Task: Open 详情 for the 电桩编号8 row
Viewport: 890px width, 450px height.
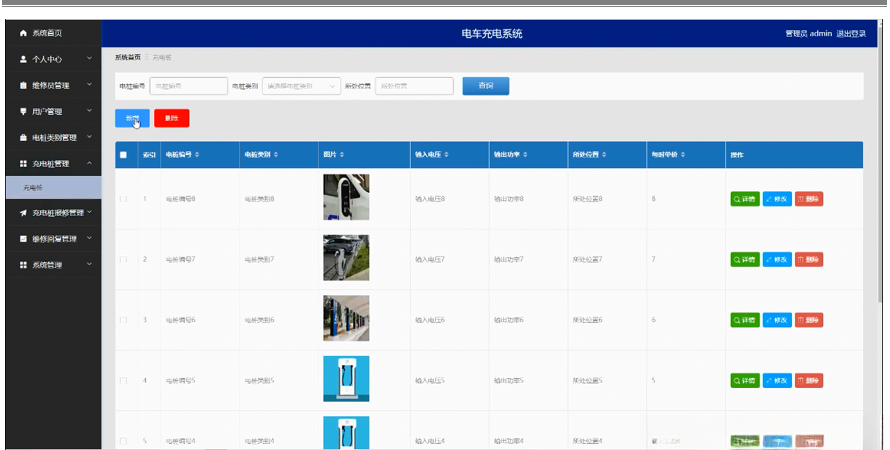Action: (x=745, y=199)
